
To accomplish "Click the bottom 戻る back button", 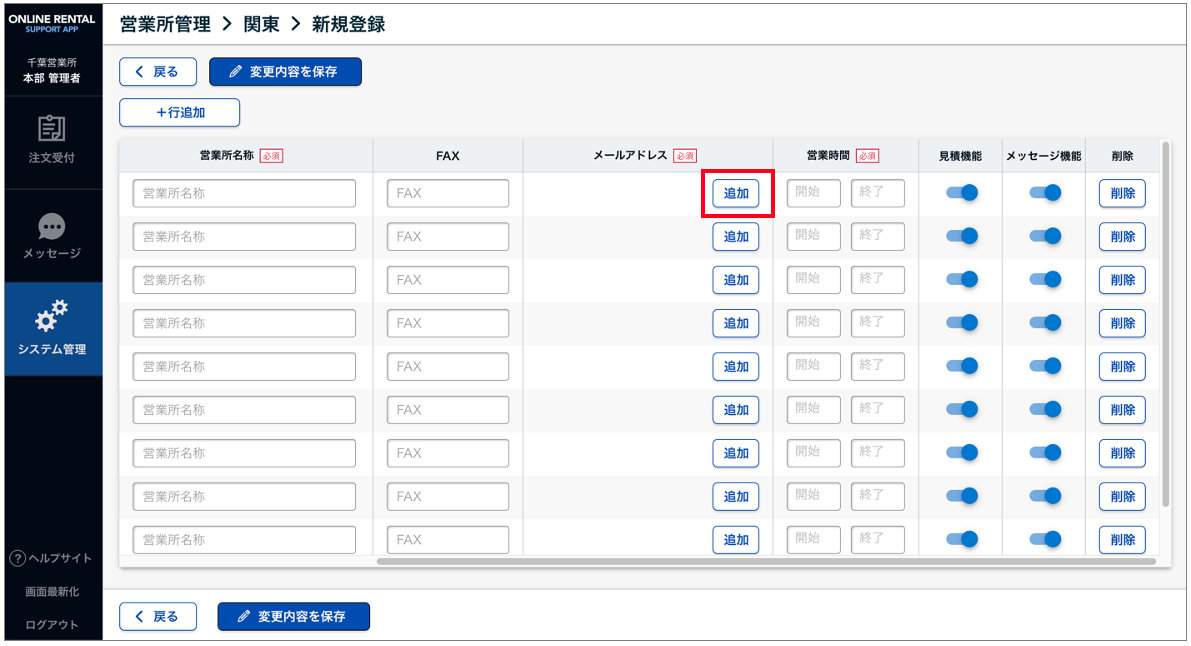I will click(157, 617).
